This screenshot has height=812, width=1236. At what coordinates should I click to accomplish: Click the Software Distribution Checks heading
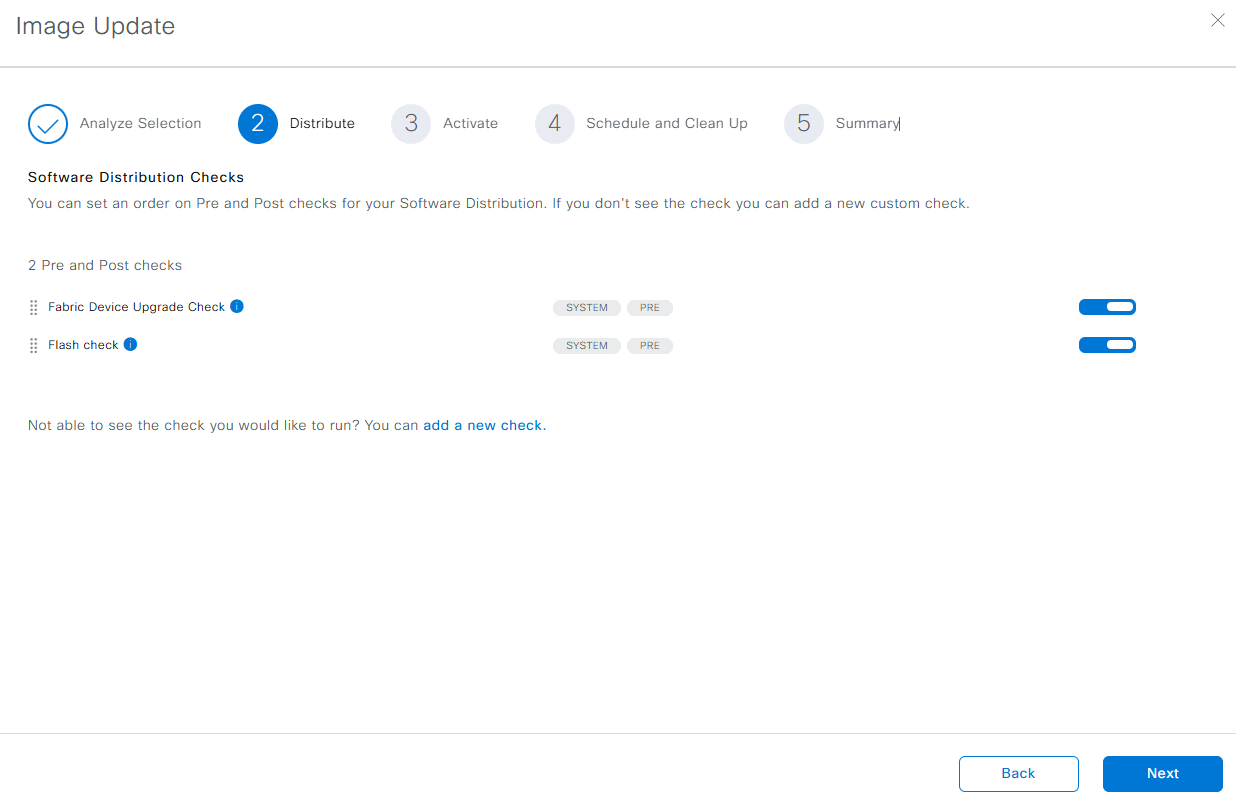coord(136,177)
